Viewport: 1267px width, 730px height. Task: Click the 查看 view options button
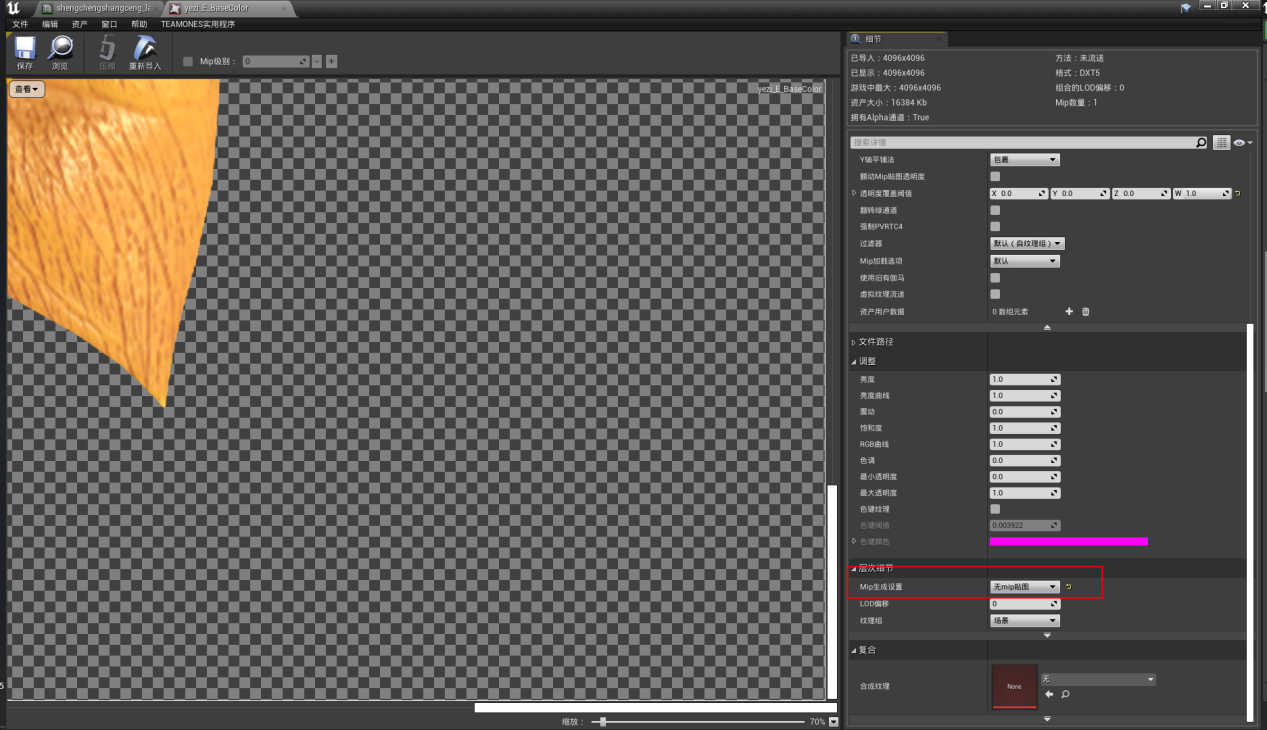[27, 90]
